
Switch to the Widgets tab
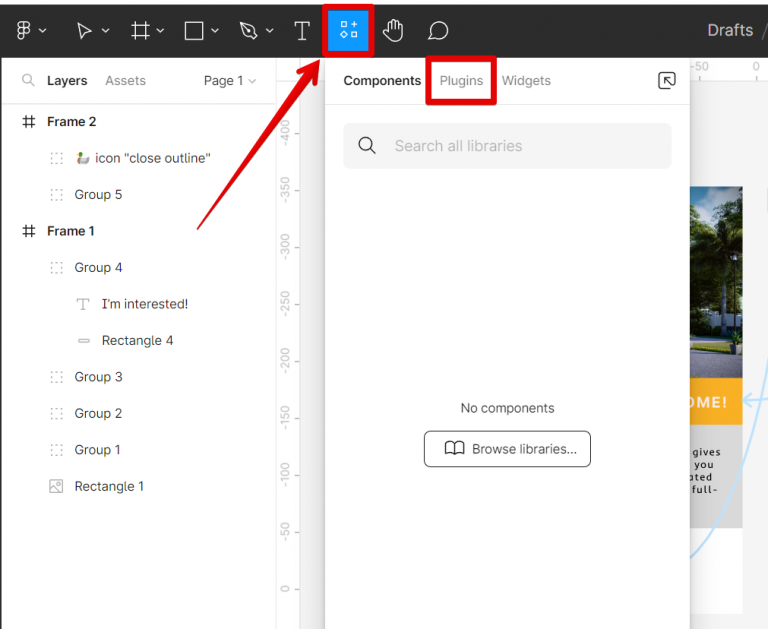[x=526, y=80]
